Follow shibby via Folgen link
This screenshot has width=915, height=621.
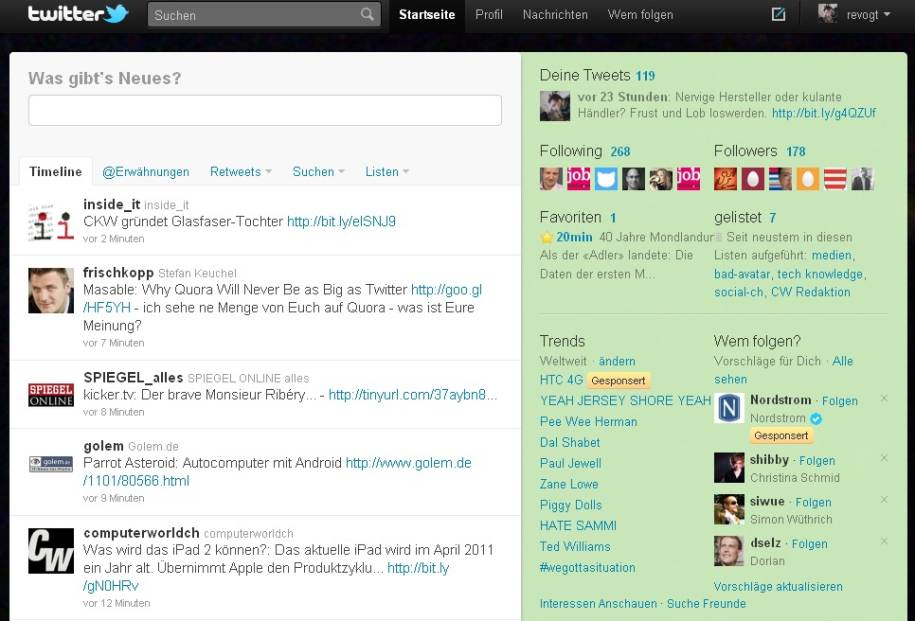click(817, 460)
